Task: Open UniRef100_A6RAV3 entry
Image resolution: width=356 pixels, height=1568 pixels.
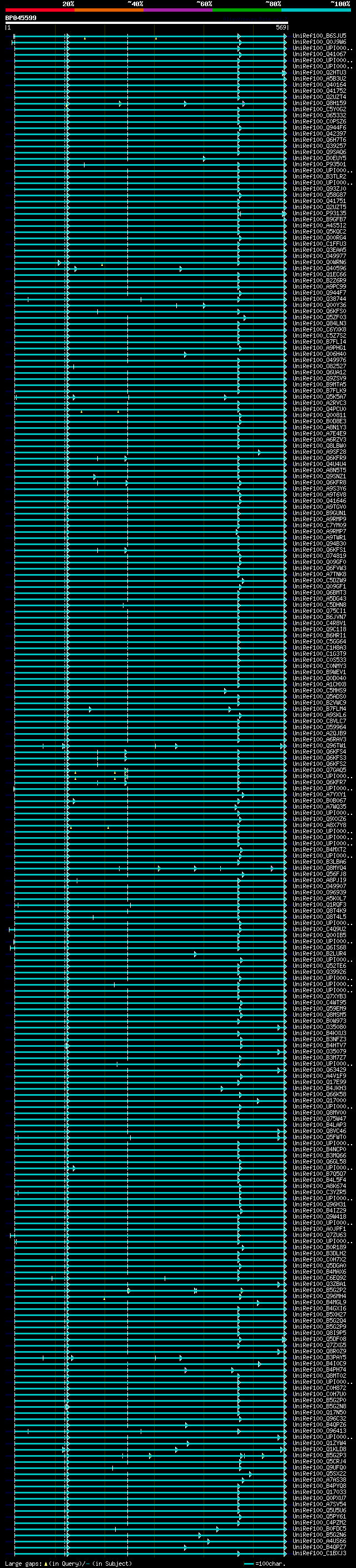Action: [319, 739]
